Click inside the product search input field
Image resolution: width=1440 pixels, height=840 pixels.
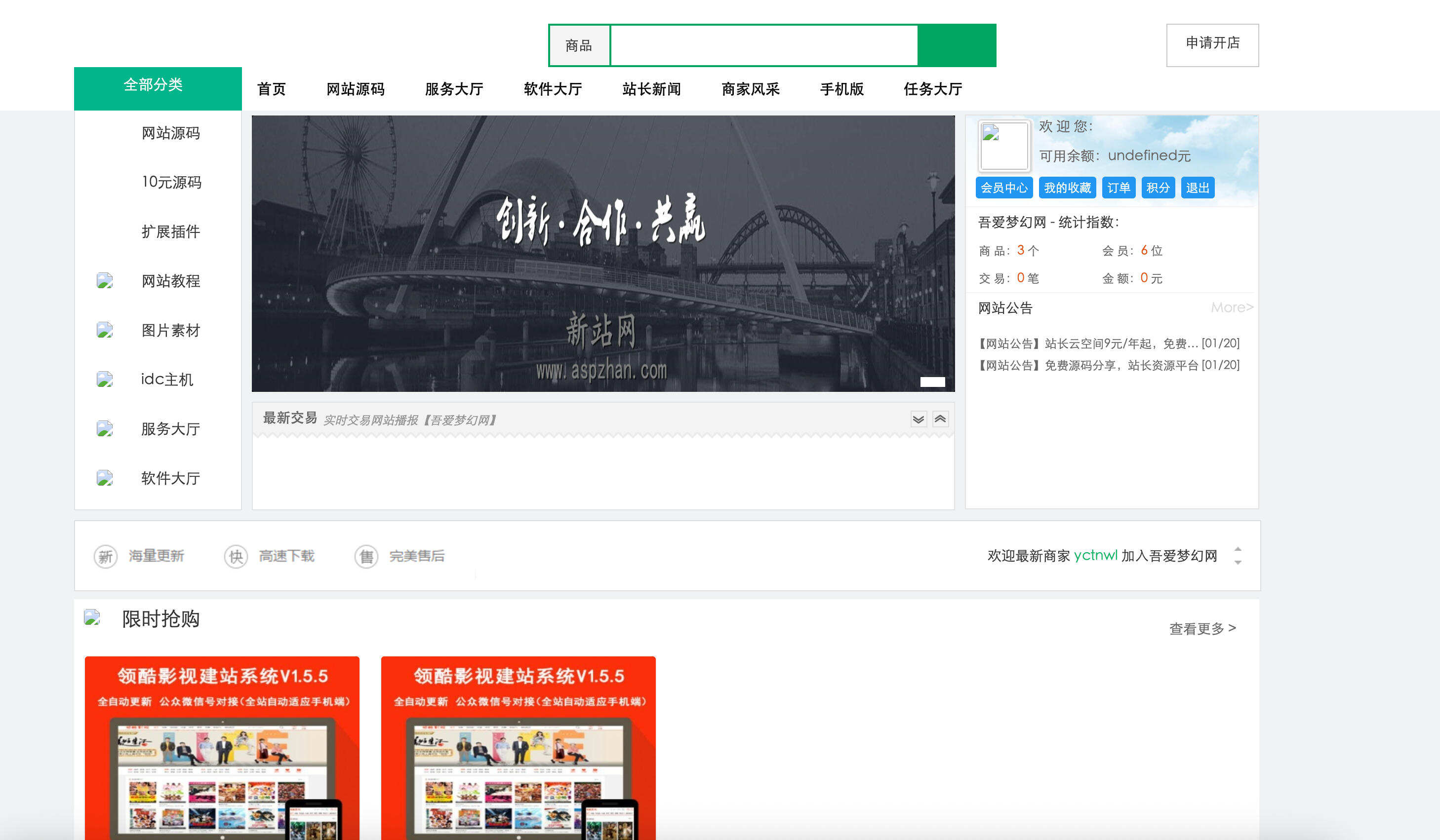[x=763, y=45]
